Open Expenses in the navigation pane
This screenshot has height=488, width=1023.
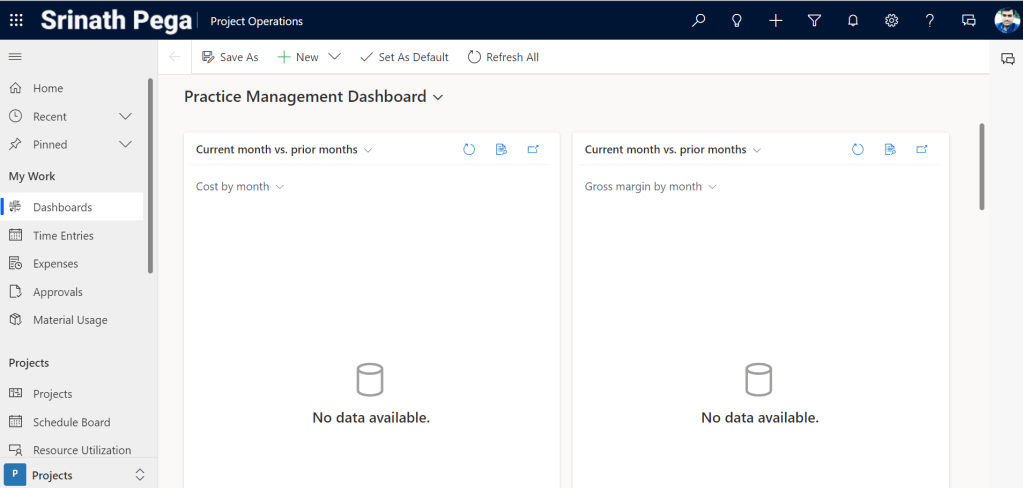(x=55, y=264)
